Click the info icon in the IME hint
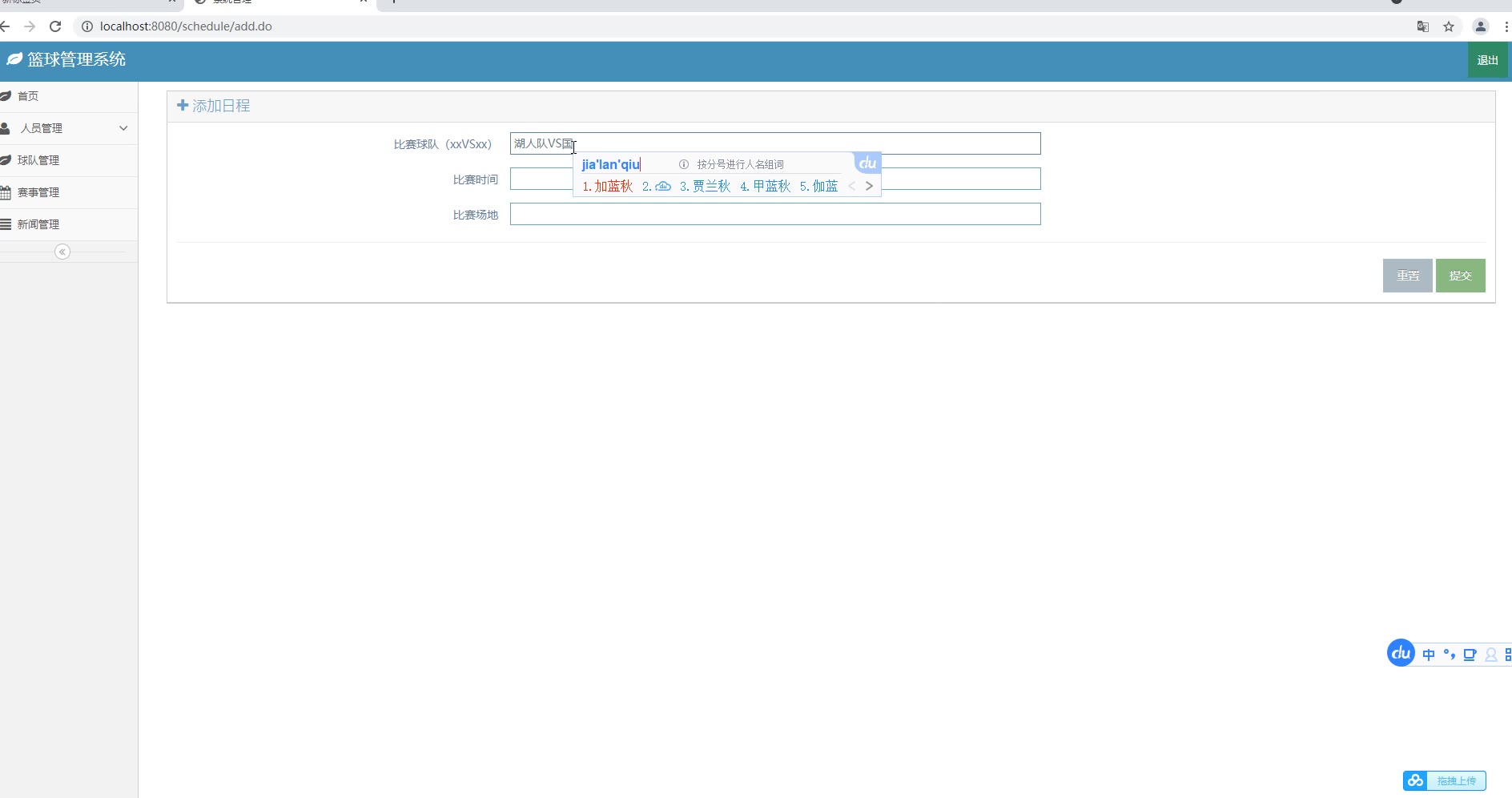Viewport: 1512px width, 798px height. [684, 164]
